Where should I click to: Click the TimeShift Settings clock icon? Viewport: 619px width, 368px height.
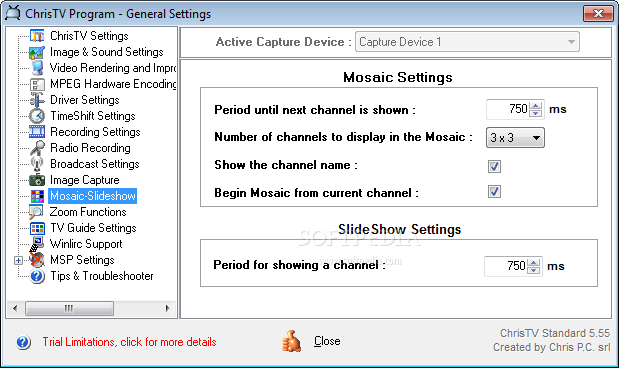point(37,116)
